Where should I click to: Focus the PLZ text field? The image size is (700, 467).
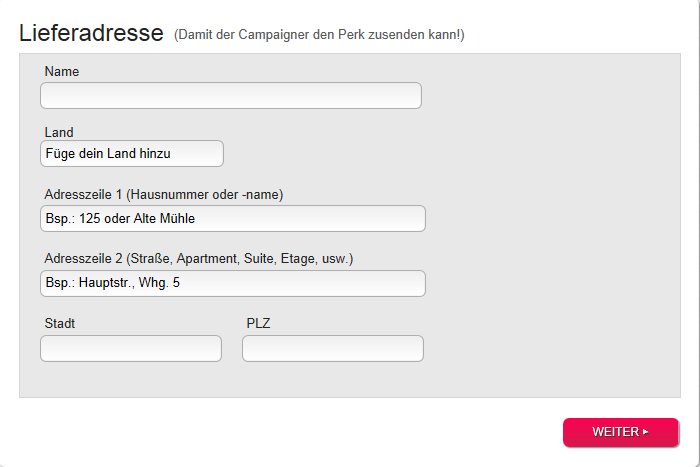coord(332,348)
